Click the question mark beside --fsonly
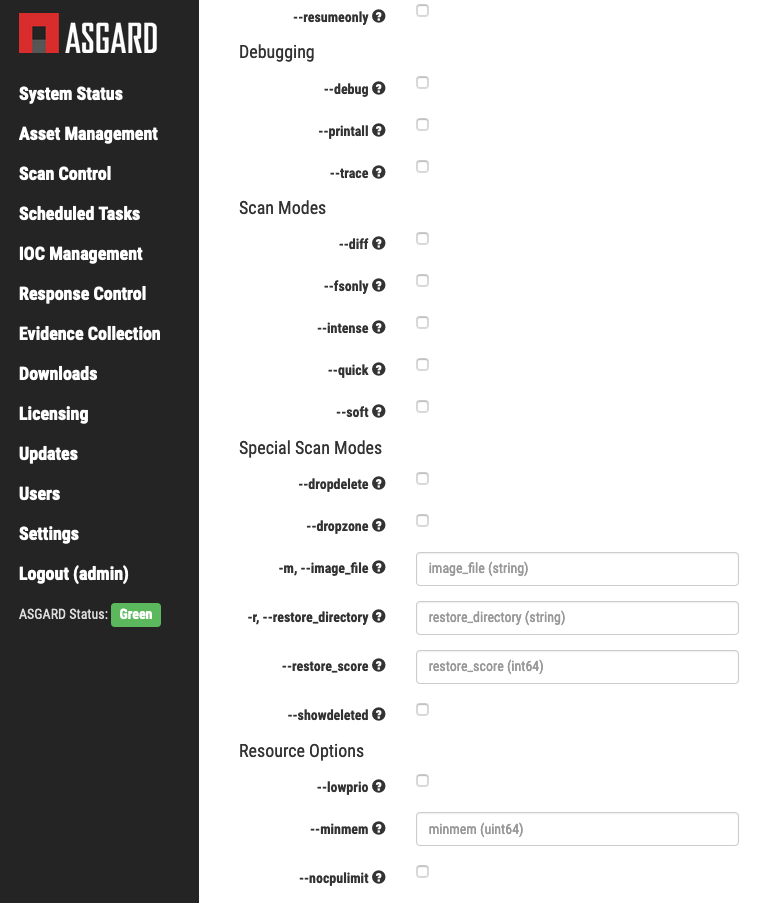Screen dimensions: 761x903 pos(379,286)
